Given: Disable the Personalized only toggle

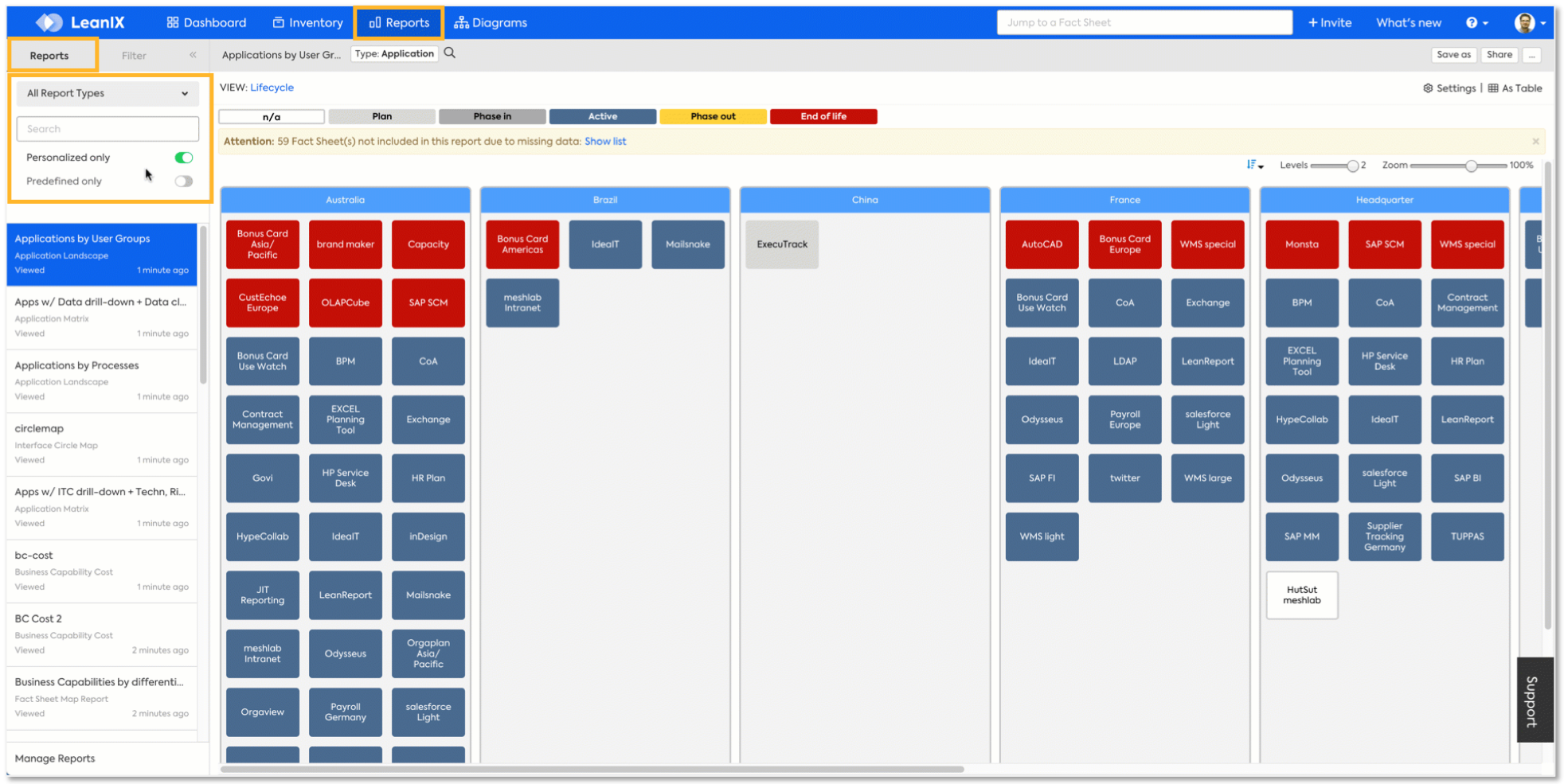Looking at the screenshot, I should [x=184, y=158].
